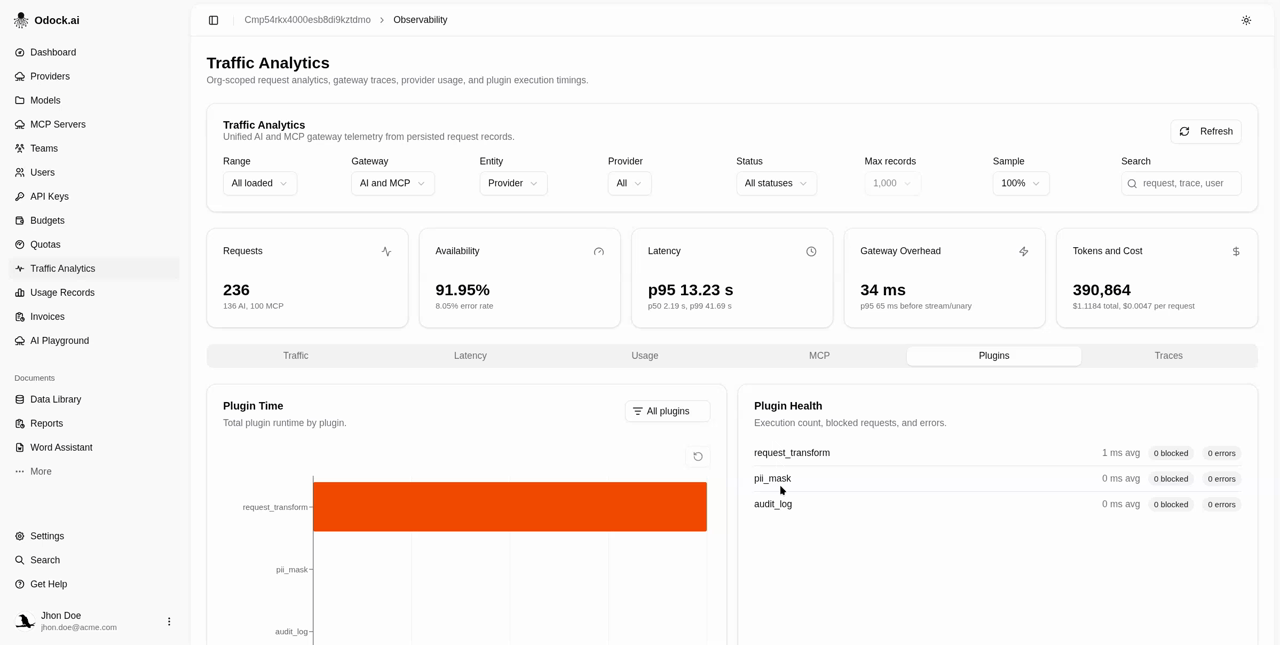Switch theme with the sun icon
The width and height of the screenshot is (1280, 645).
coord(1246,20)
